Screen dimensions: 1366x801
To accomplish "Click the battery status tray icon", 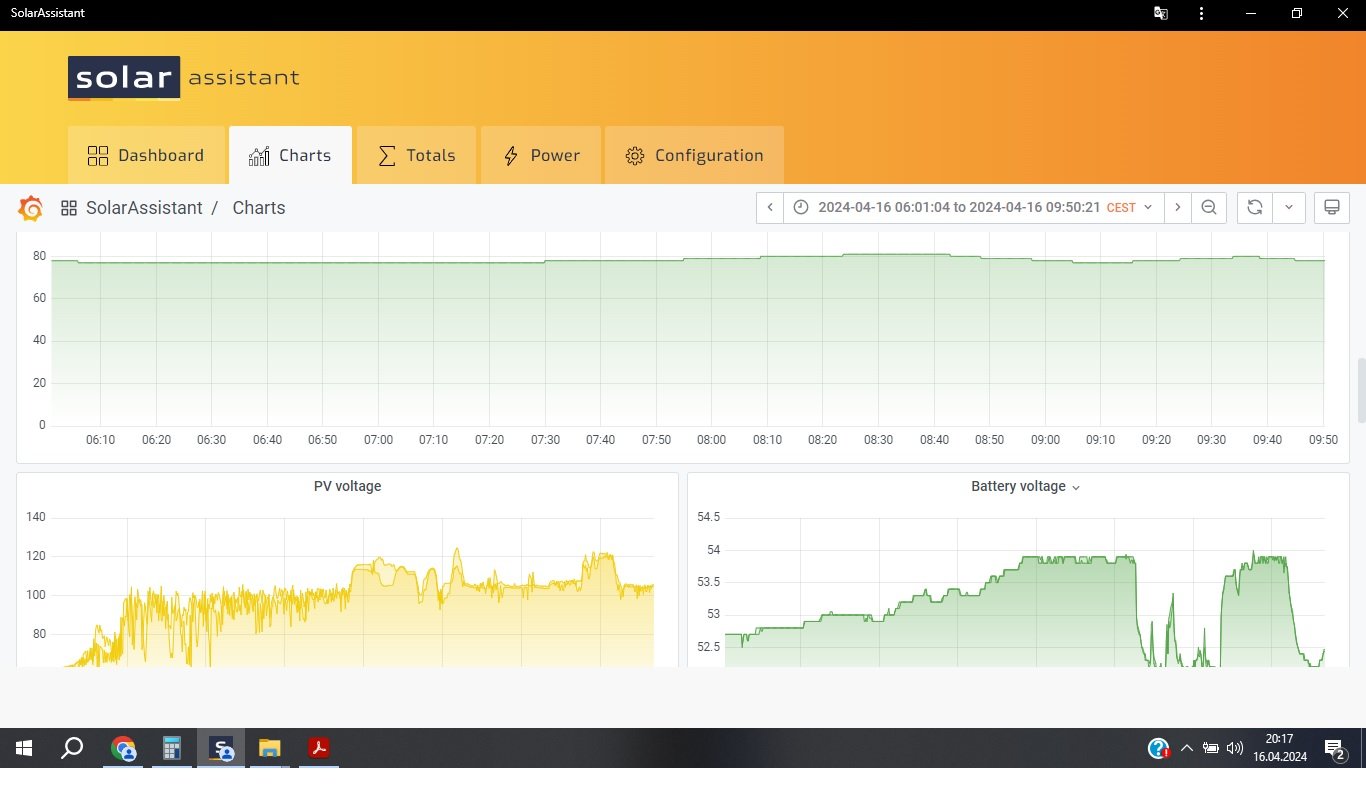I will [1211, 748].
